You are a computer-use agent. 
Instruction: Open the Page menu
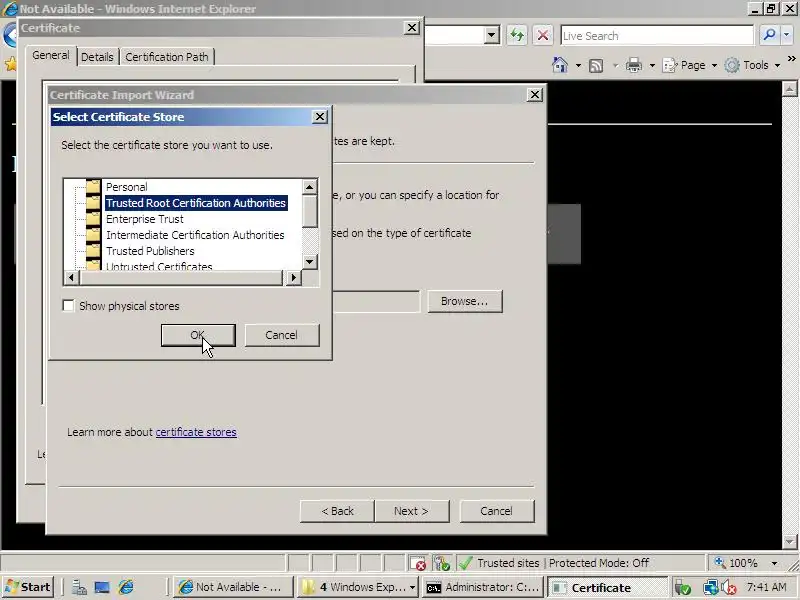690,65
